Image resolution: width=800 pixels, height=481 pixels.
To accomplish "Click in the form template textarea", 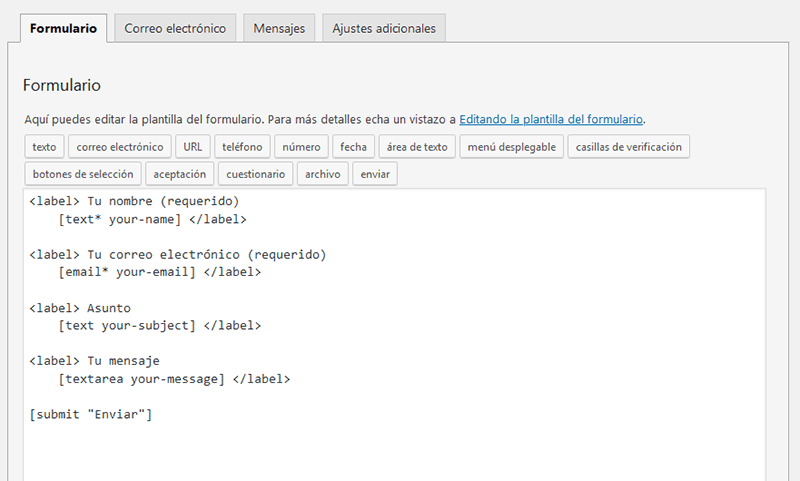I will tap(394, 335).
